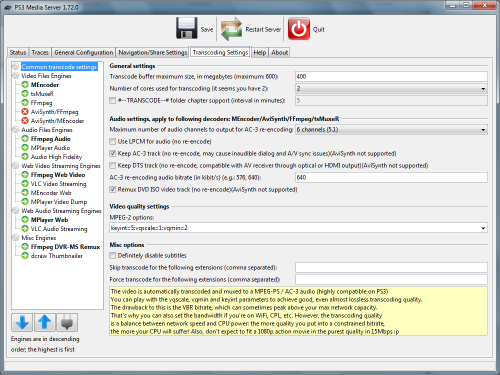Screen dimensions: 500x375
Task: Open the About tab
Action: coord(279,52)
